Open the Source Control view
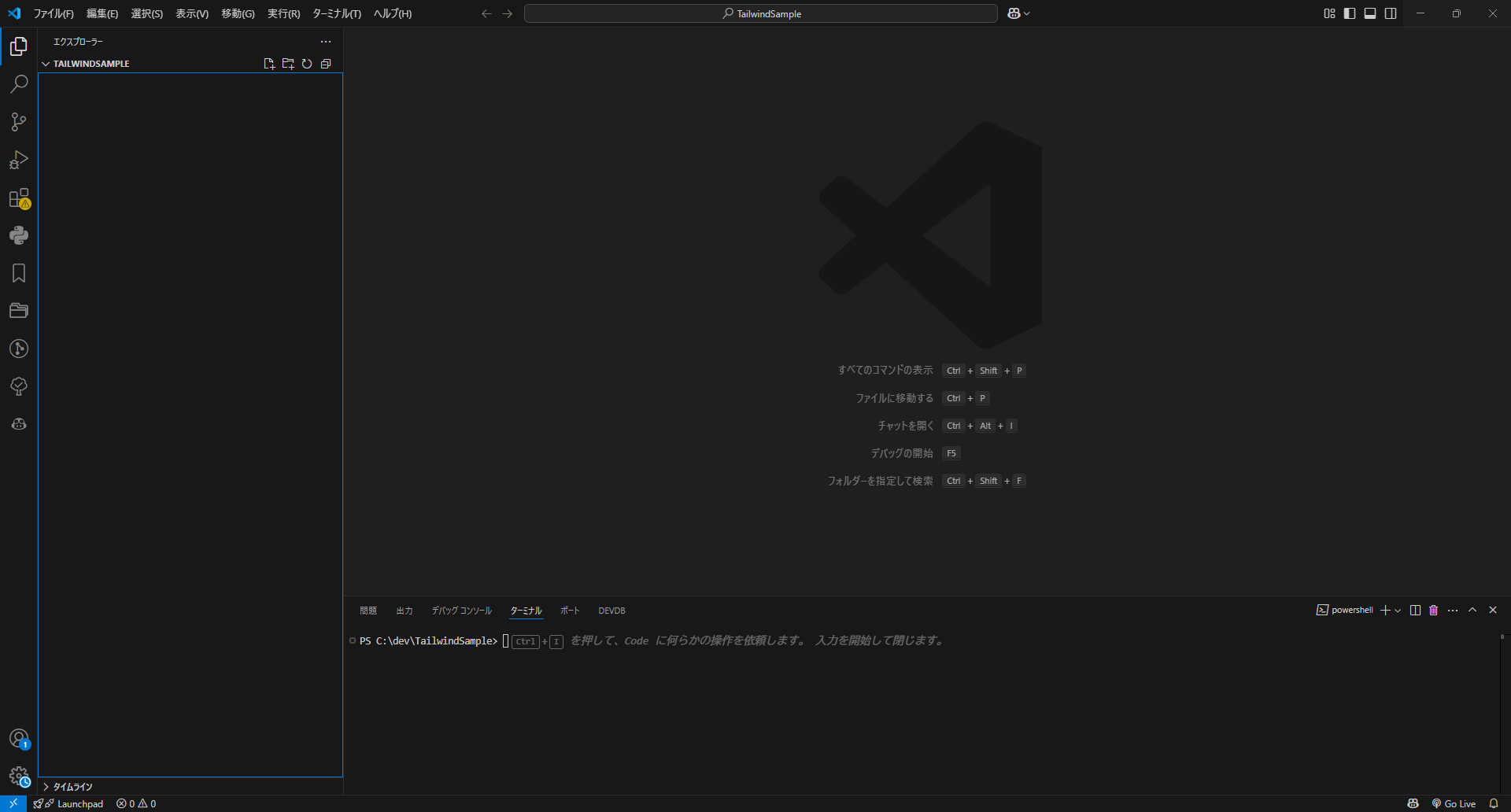The width and height of the screenshot is (1511, 812). coord(19,122)
